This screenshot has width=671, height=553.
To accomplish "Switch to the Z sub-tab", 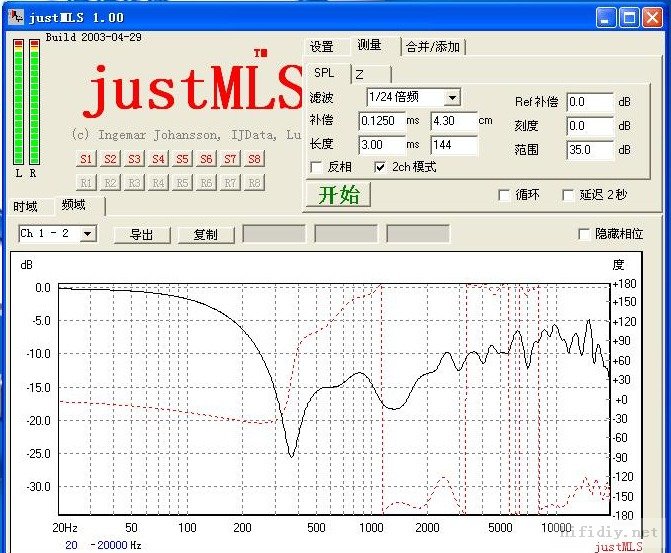I will click(360, 74).
